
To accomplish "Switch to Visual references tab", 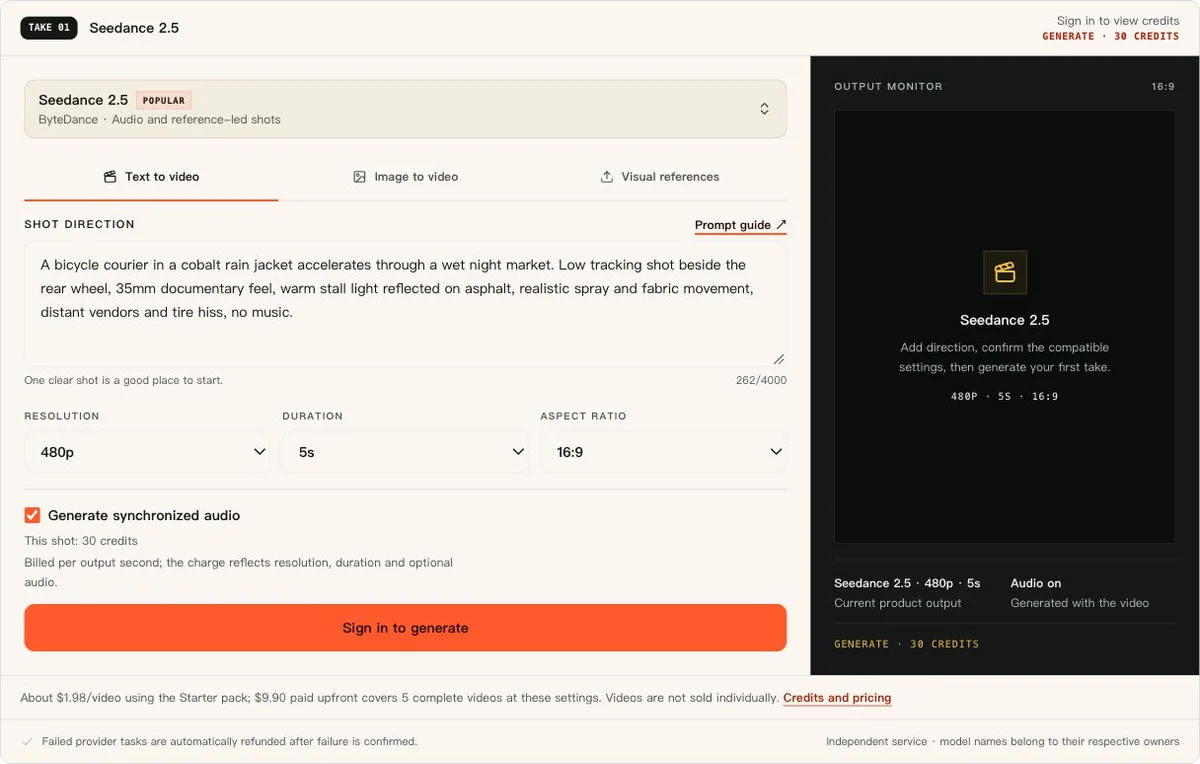I will pos(659,177).
